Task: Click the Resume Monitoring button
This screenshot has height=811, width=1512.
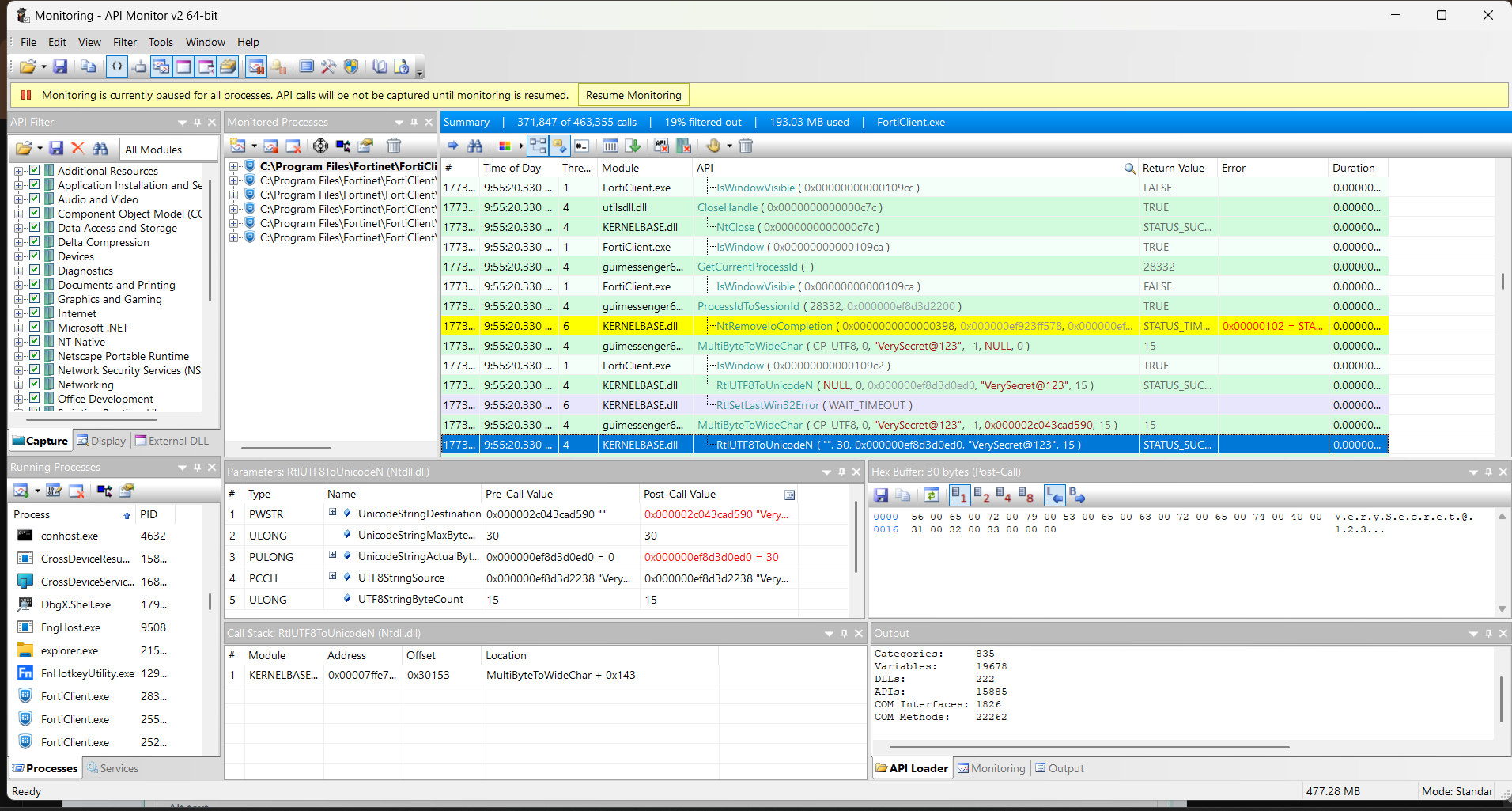Action: click(633, 95)
